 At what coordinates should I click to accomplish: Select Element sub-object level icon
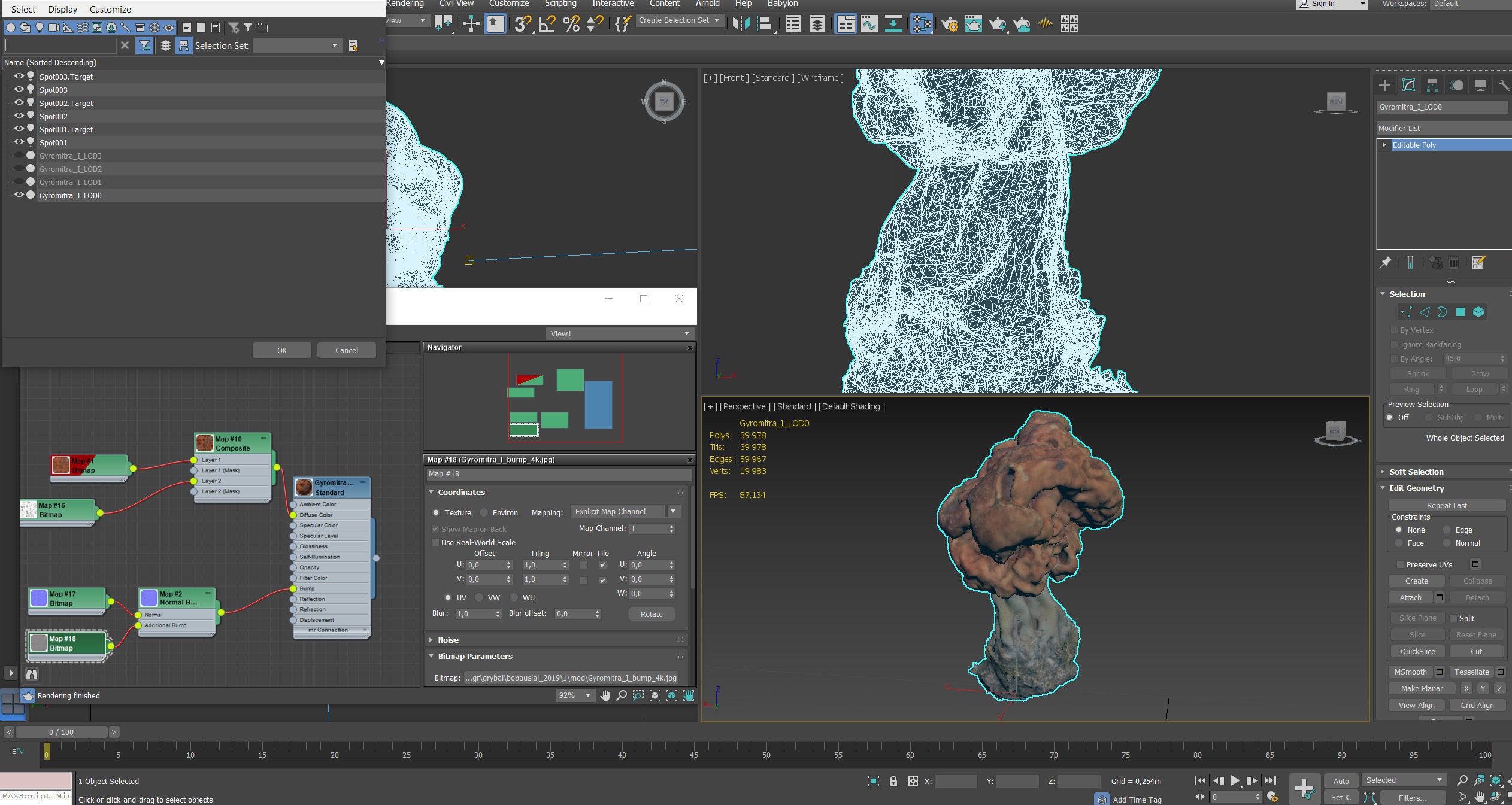(1478, 312)
